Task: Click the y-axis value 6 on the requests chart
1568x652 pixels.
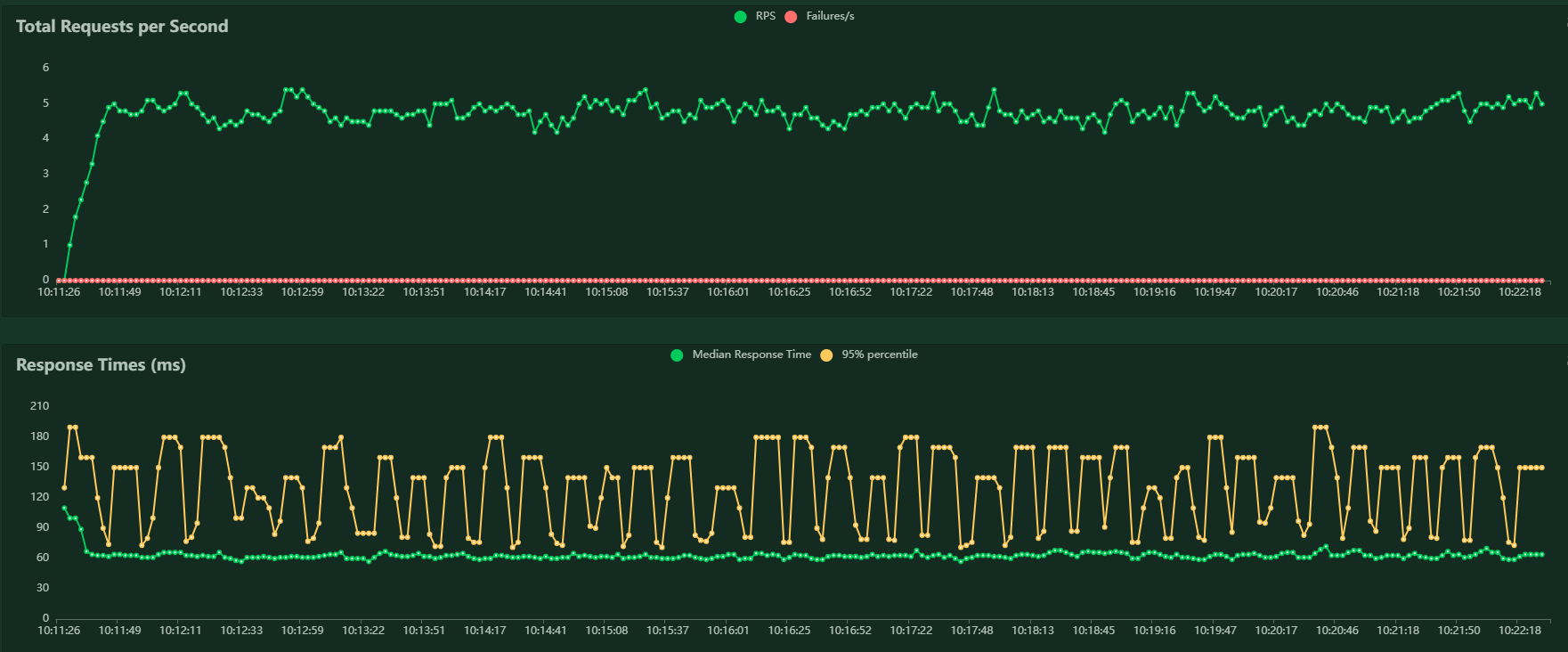Action: pos(46,68)
